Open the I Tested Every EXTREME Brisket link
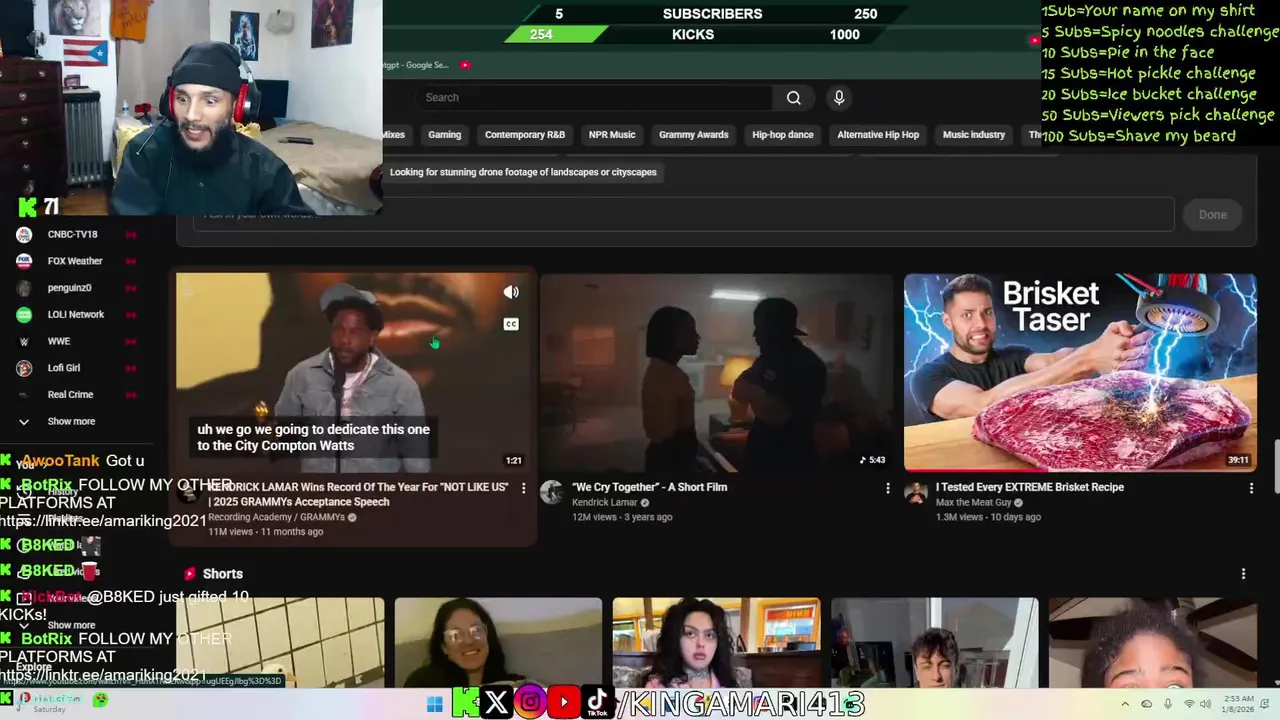This screenshot has width=1280, height=720. [x=1030, y=487]
